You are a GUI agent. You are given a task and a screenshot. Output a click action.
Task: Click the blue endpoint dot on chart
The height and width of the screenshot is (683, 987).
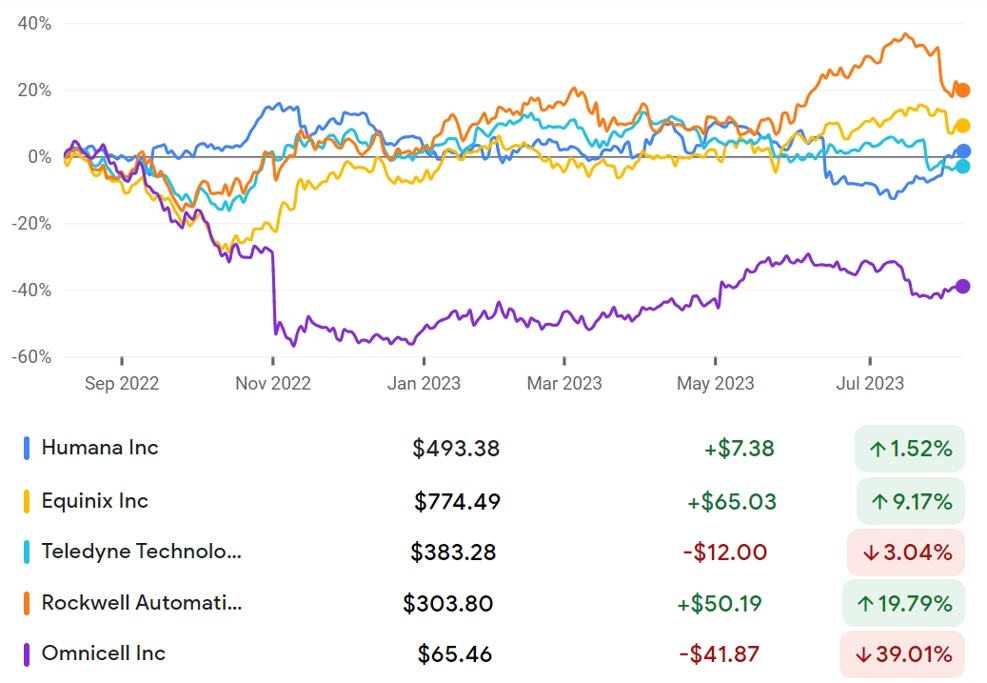point(963,151)
